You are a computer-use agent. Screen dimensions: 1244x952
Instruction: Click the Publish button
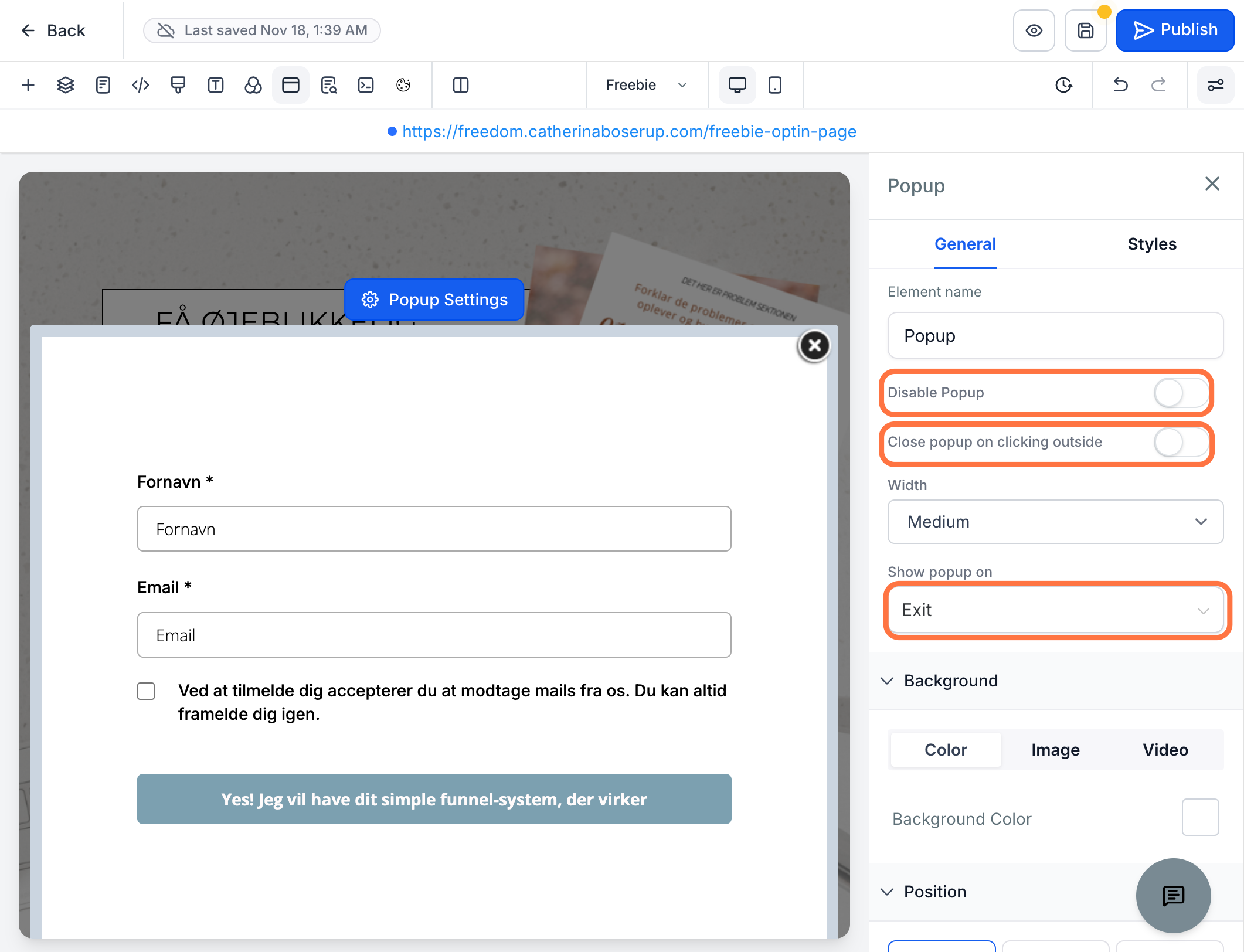coord(1175,30)
